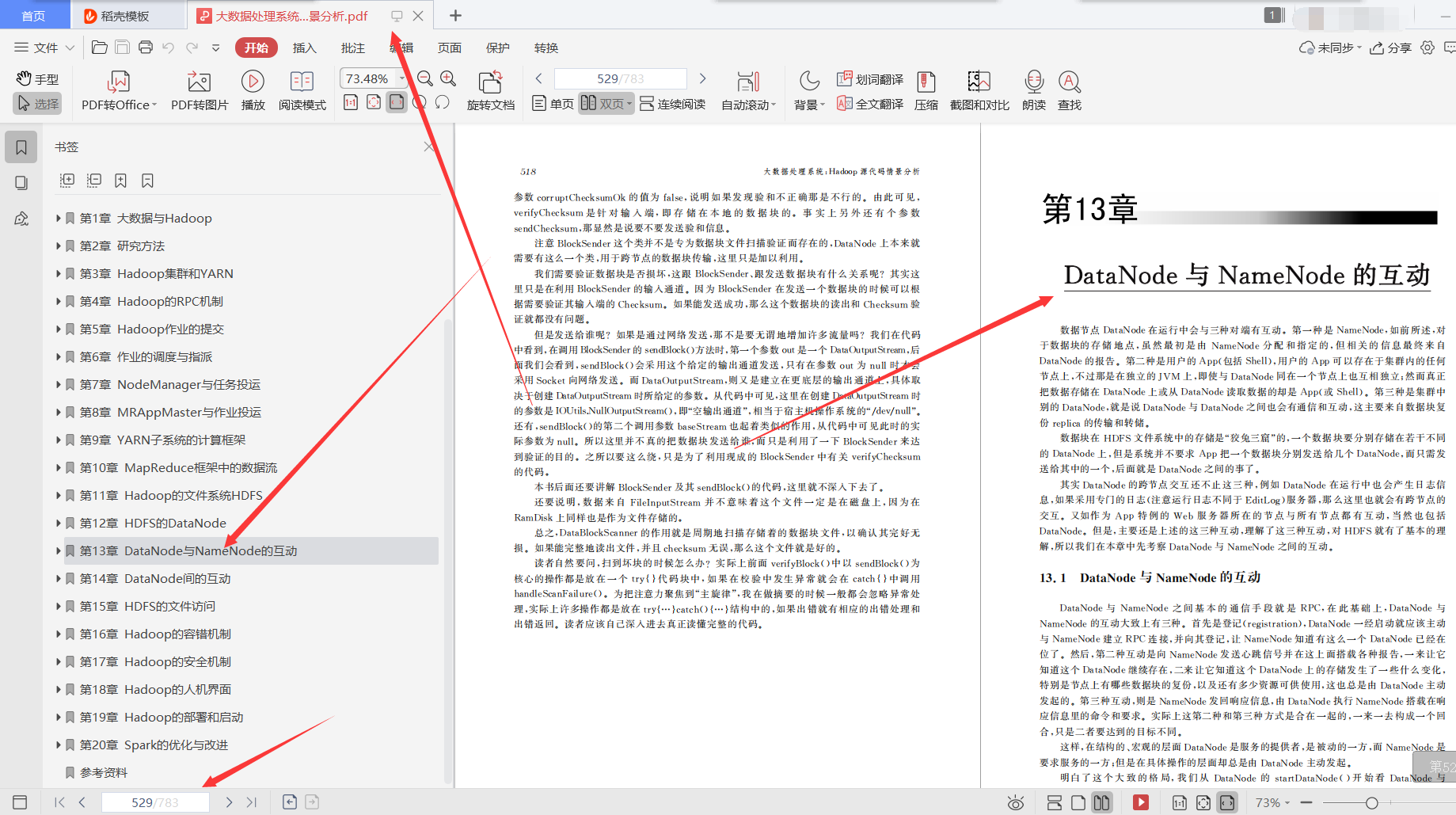
Task: Jump to first page in status bar
Action: tap(59, 802)
